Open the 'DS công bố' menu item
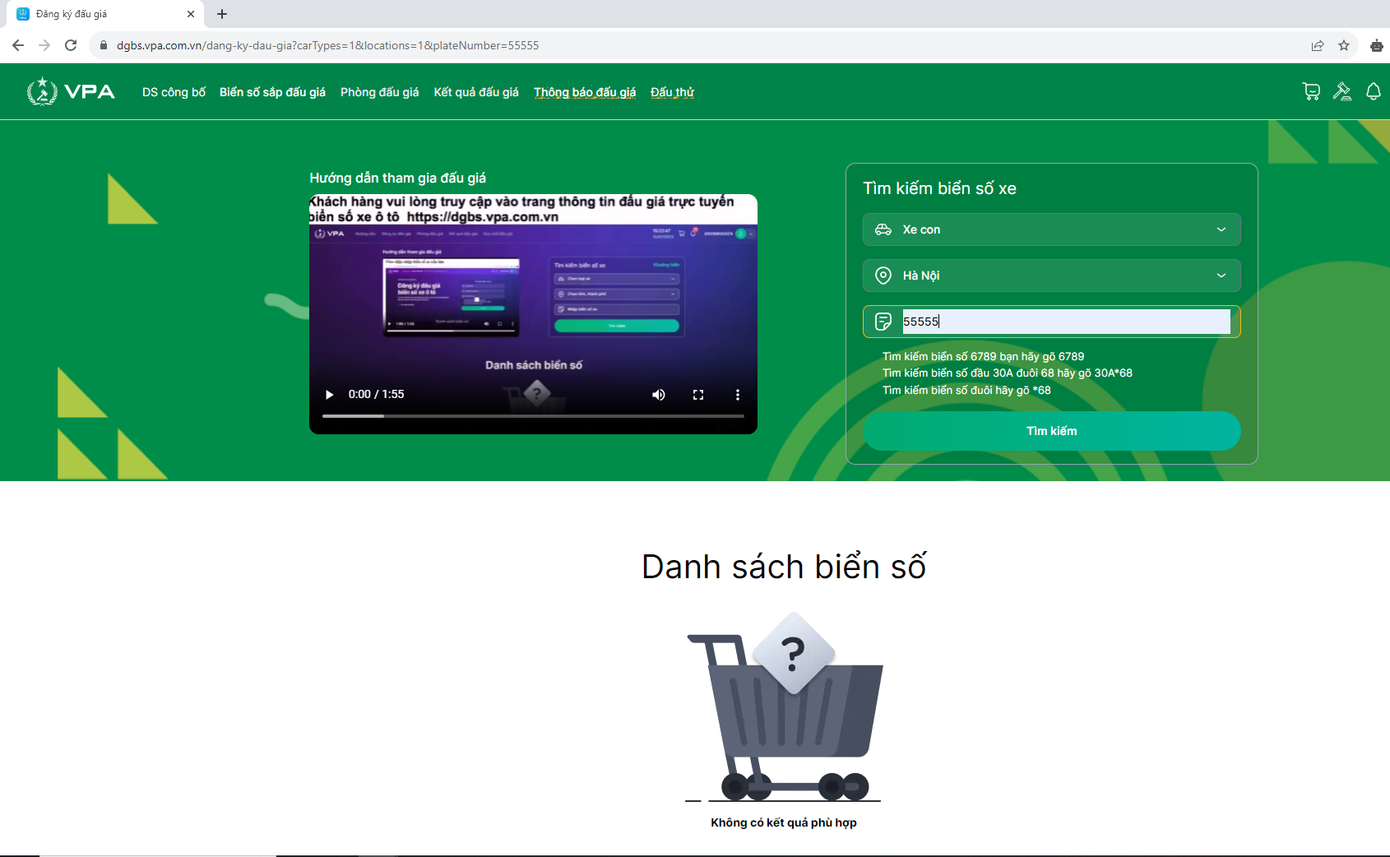 (x=174, y=92)
